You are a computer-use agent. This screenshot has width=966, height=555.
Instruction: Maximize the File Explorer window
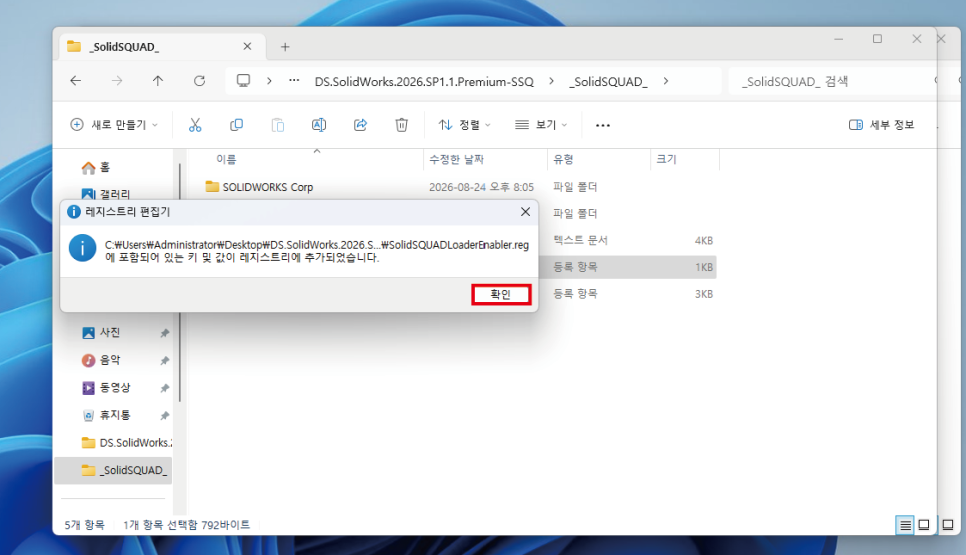(x=877, y=39)
